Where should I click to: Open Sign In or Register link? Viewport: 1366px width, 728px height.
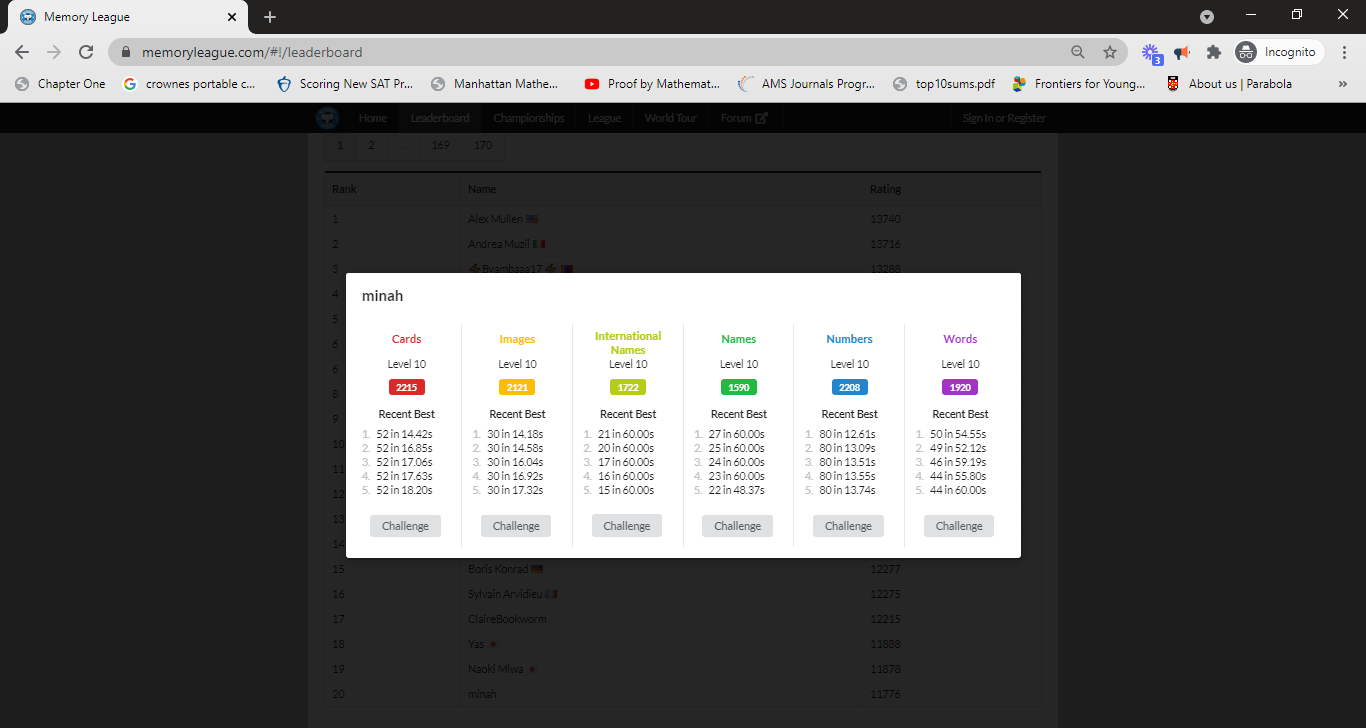point(1003,118)
